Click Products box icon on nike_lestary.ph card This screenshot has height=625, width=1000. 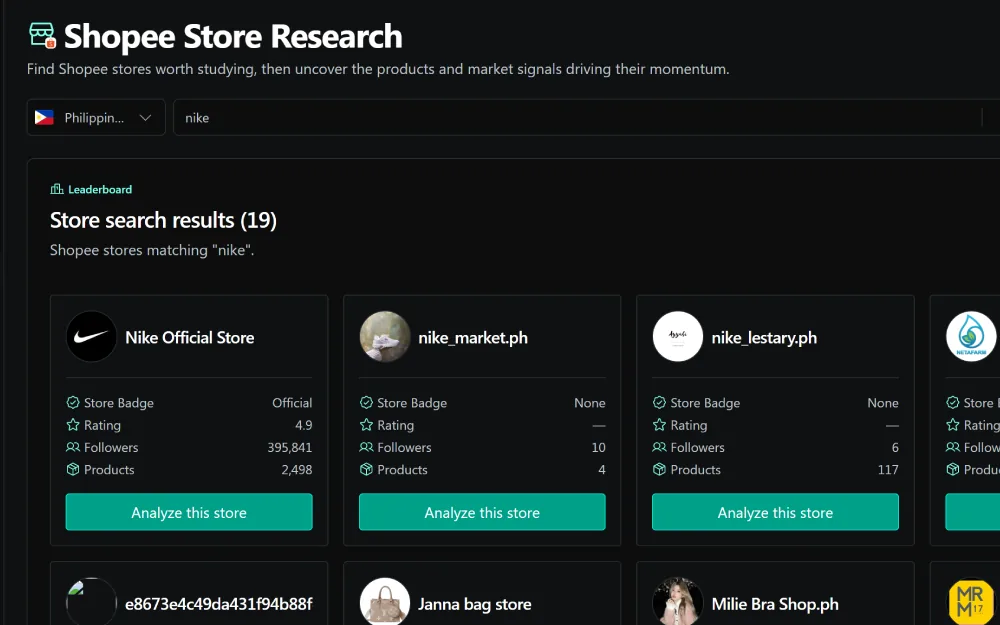point(659,469)
